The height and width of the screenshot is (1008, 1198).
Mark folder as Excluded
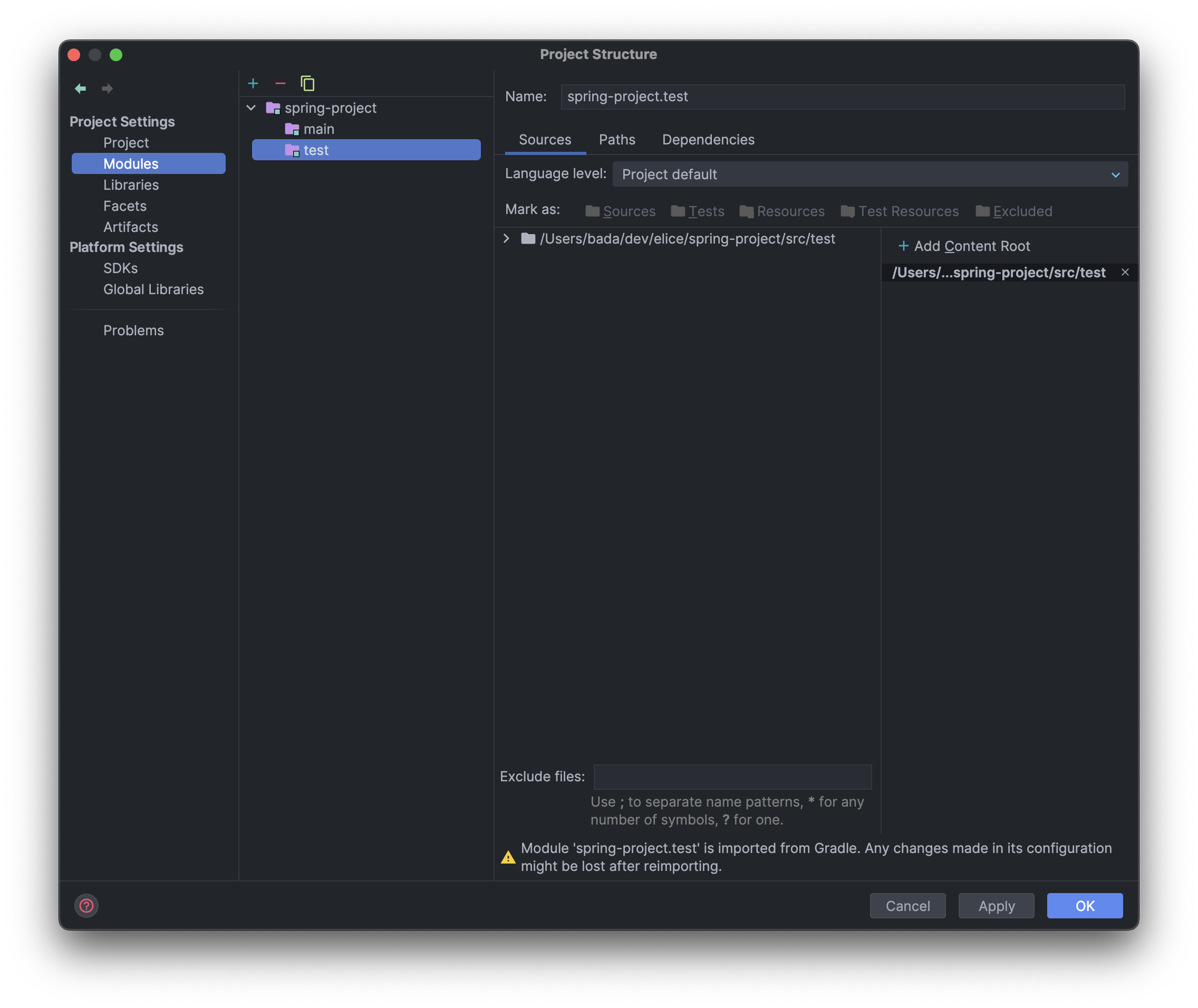click(x=1013, y=211)
